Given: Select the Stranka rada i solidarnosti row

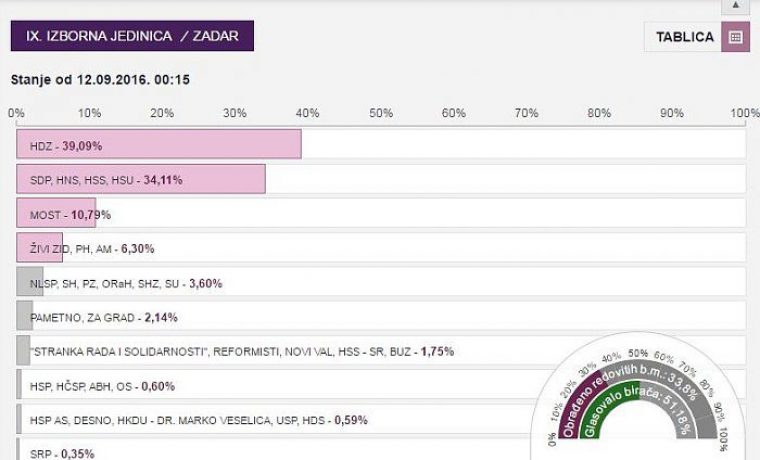Looking at the screenshot, I should point(381,350).
